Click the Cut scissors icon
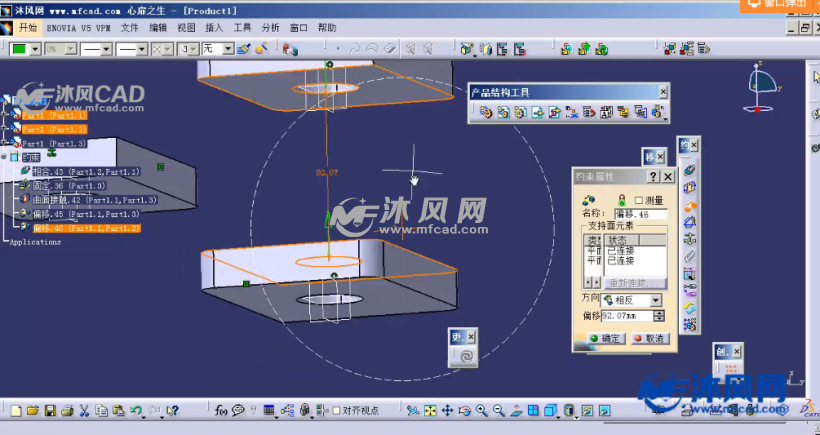Screen dimensions: 820x435 point(84,411)
